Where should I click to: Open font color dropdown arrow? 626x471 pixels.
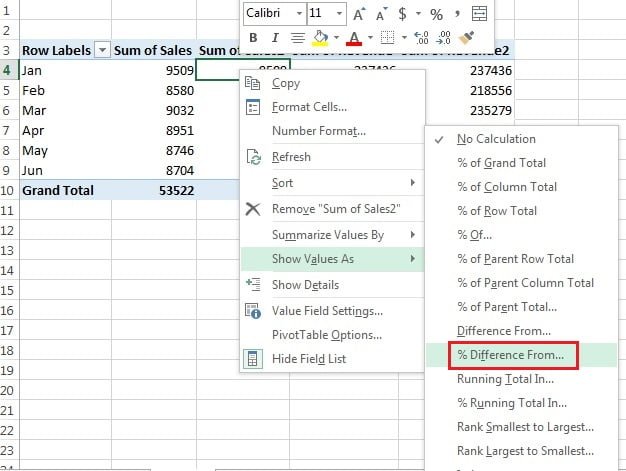click(370, 38)
